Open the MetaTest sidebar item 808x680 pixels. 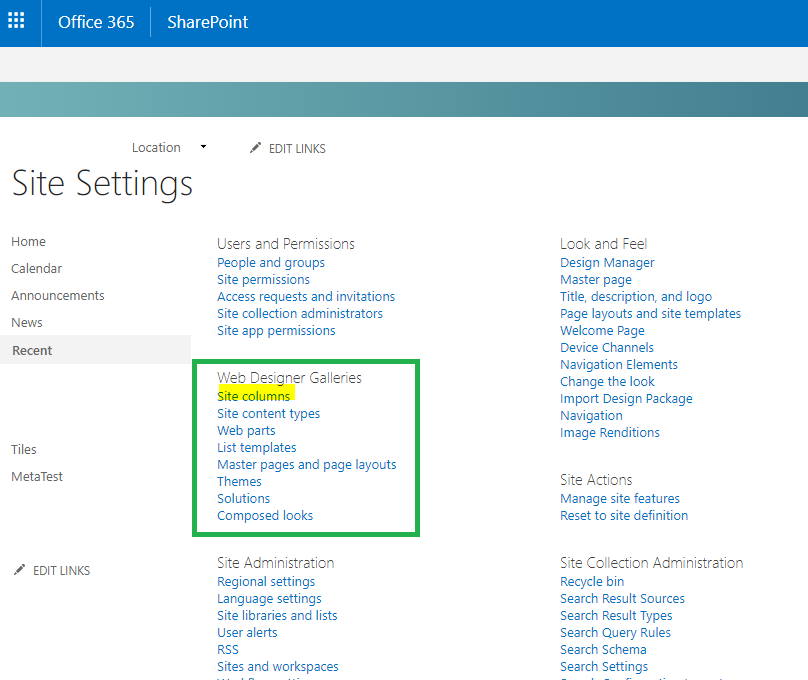pos(37,476)
